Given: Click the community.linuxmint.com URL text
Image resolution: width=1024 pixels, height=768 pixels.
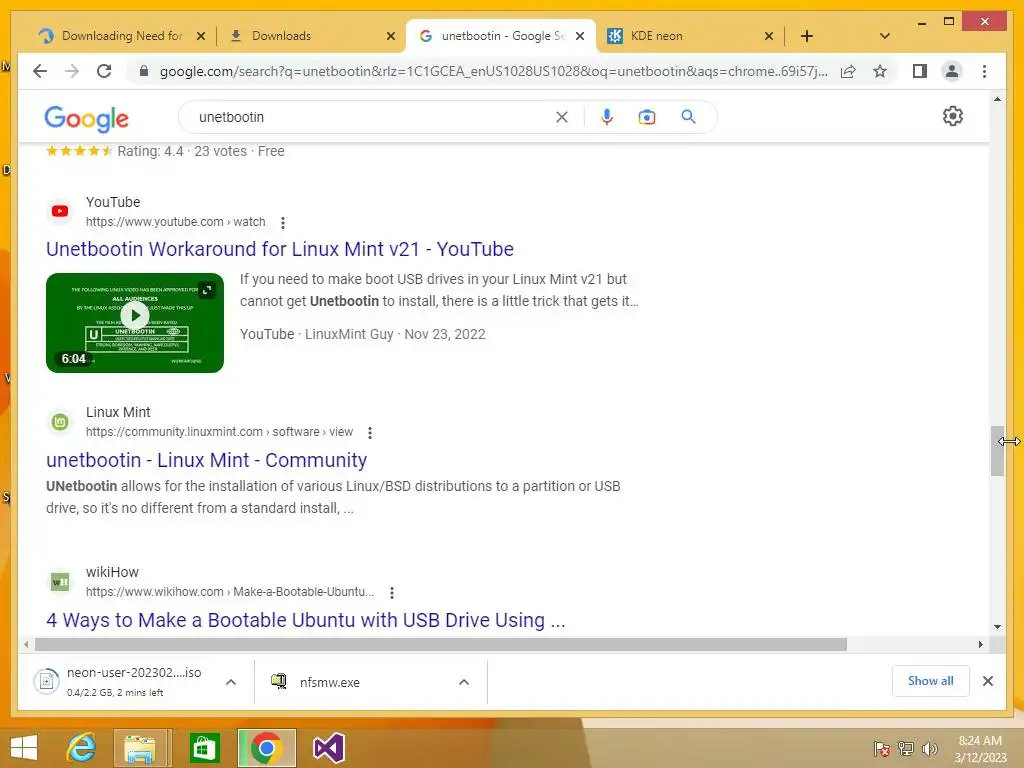Looking at the screenshot, I should [219, 432].
